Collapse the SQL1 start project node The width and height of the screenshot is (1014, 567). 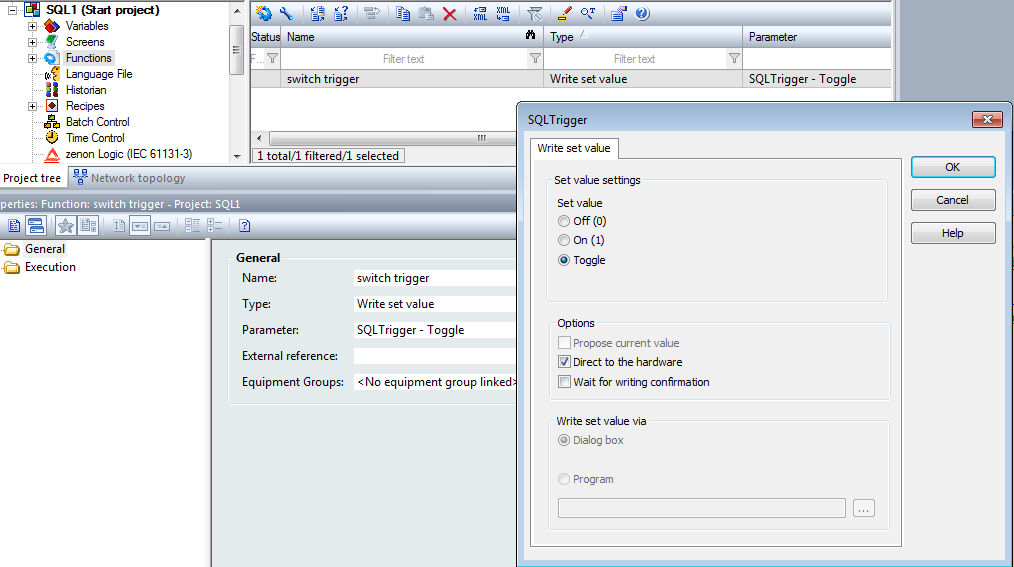[12, 10]
